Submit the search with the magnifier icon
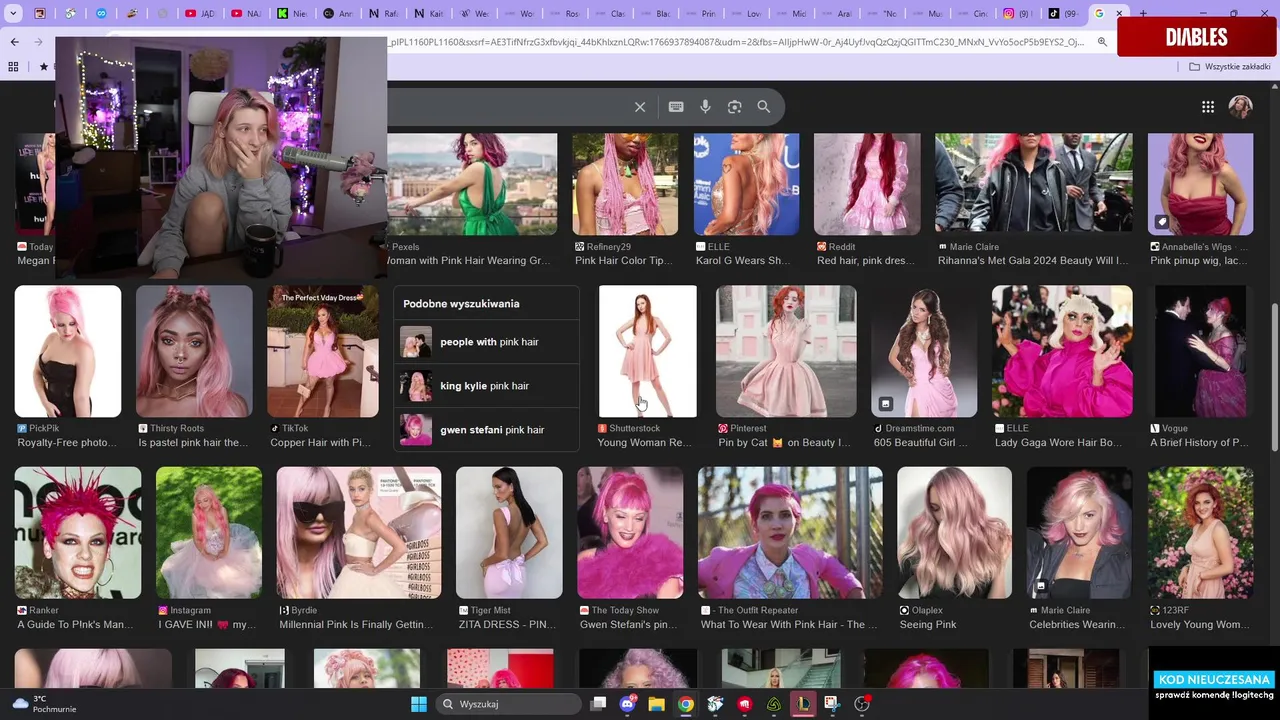The height and width of the screenshot is (720, 1280). 764,107
